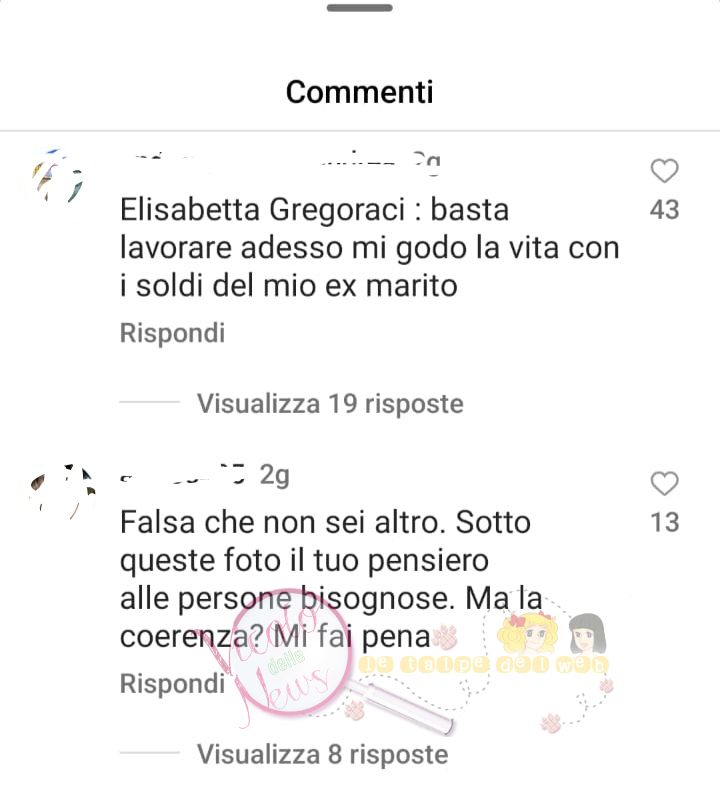Tap the Commenti header title
This screenshot has height=798, width=720.
pyautogui.click(x=360, y=92)
